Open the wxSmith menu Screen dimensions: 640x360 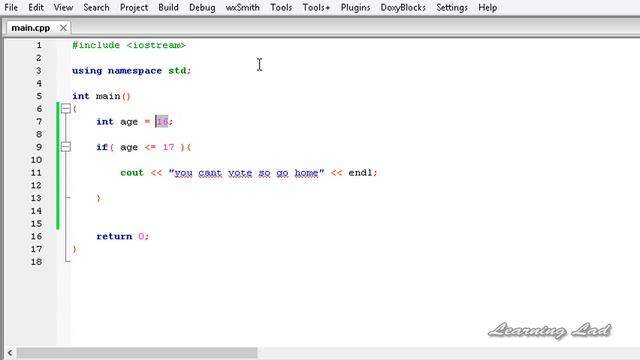pyautogui.click(x=242, y=7)
